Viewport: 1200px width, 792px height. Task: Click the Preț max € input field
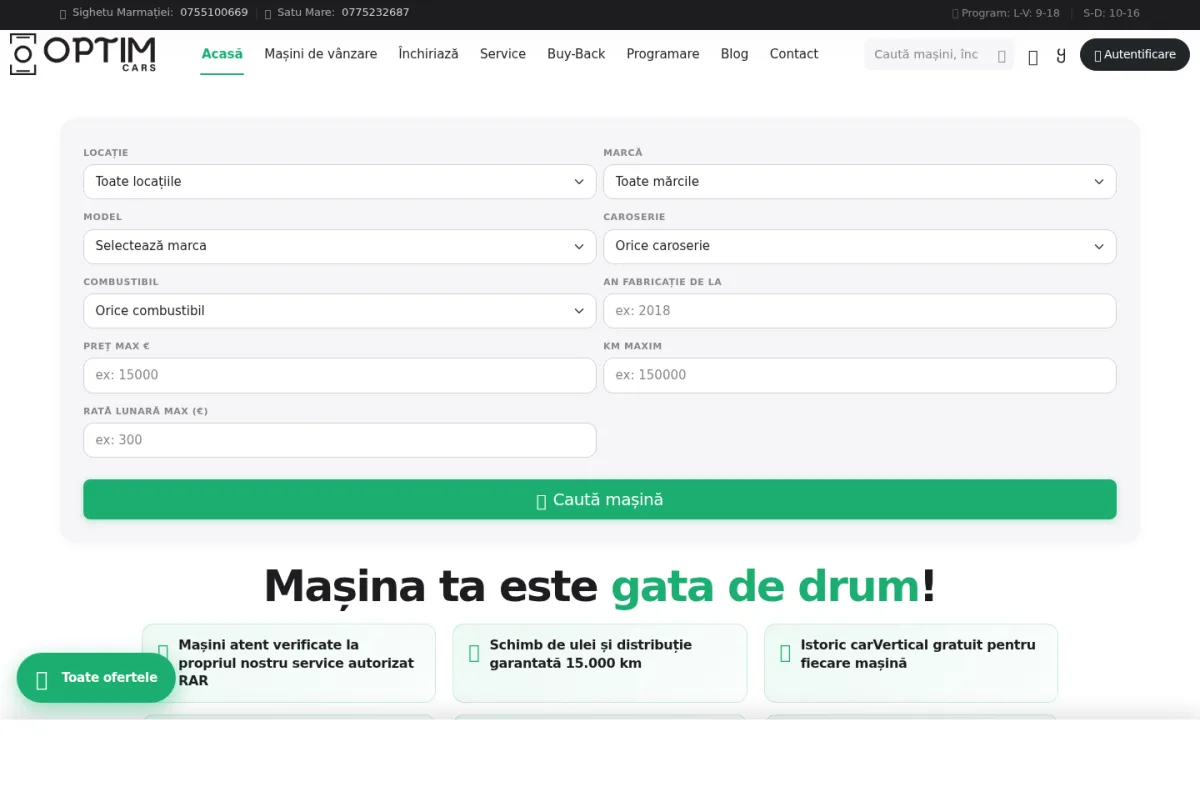click(340, 375)
